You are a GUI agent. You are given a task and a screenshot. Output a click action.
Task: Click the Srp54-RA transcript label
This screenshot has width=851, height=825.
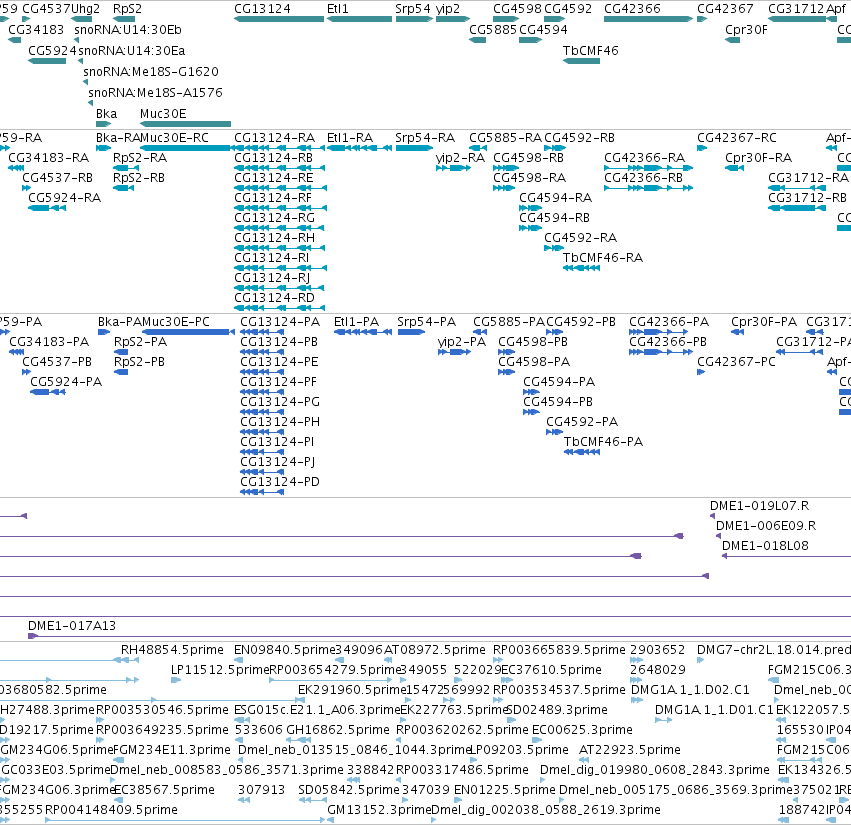425,138
